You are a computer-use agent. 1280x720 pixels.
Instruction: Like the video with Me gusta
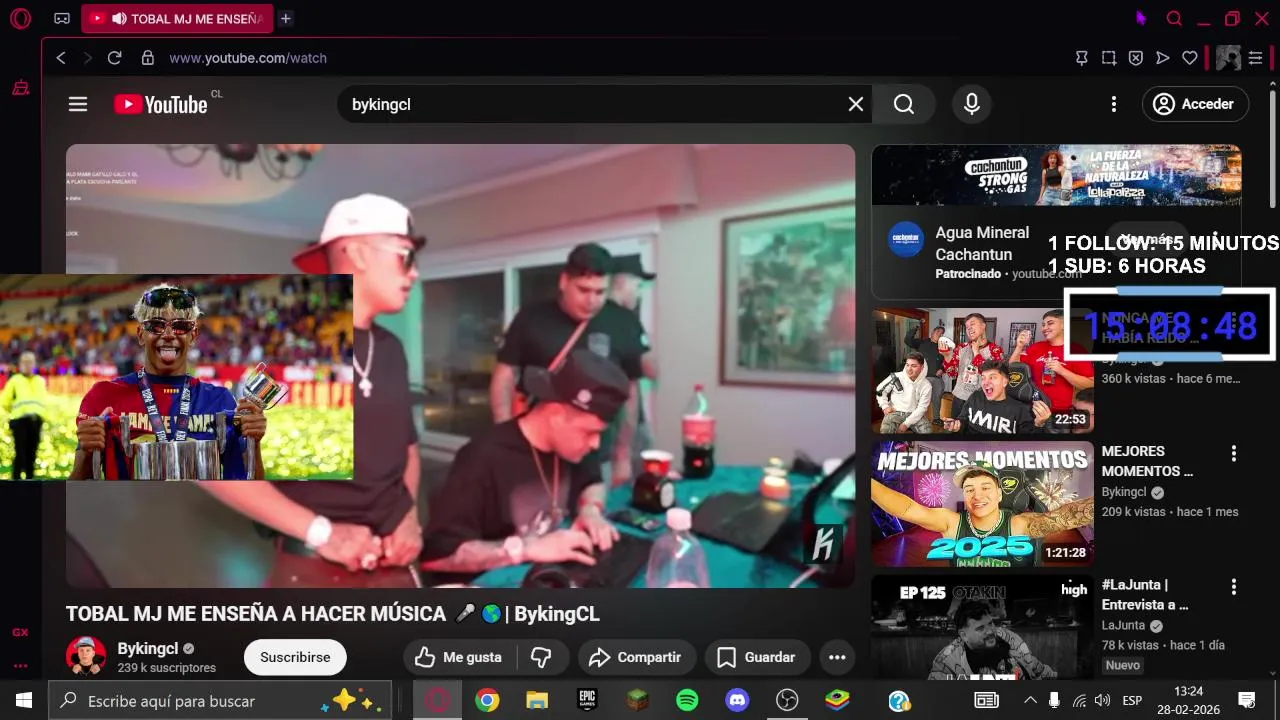coord(460,657)
